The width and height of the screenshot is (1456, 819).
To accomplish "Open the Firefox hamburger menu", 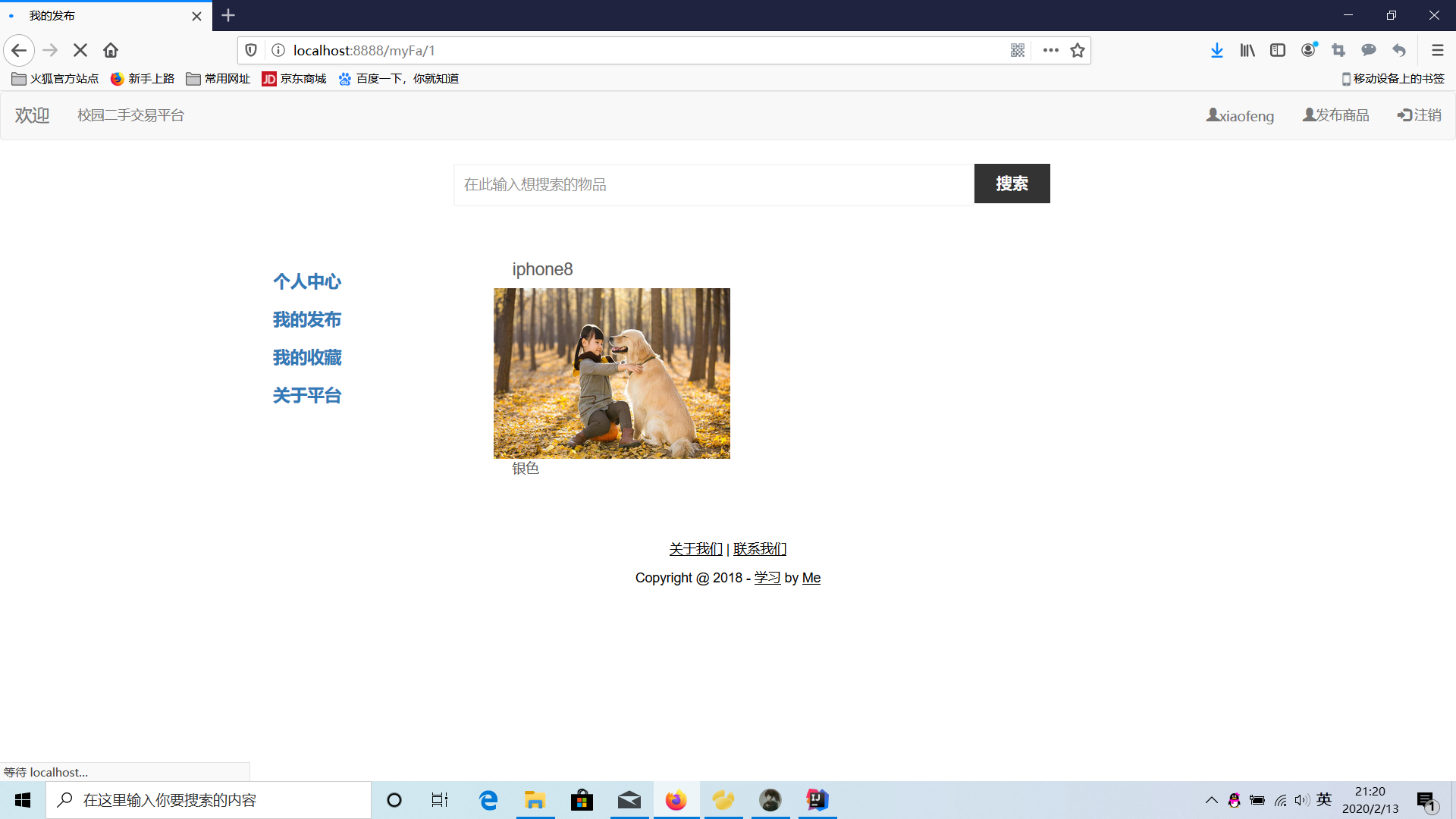I will 1438,50.
